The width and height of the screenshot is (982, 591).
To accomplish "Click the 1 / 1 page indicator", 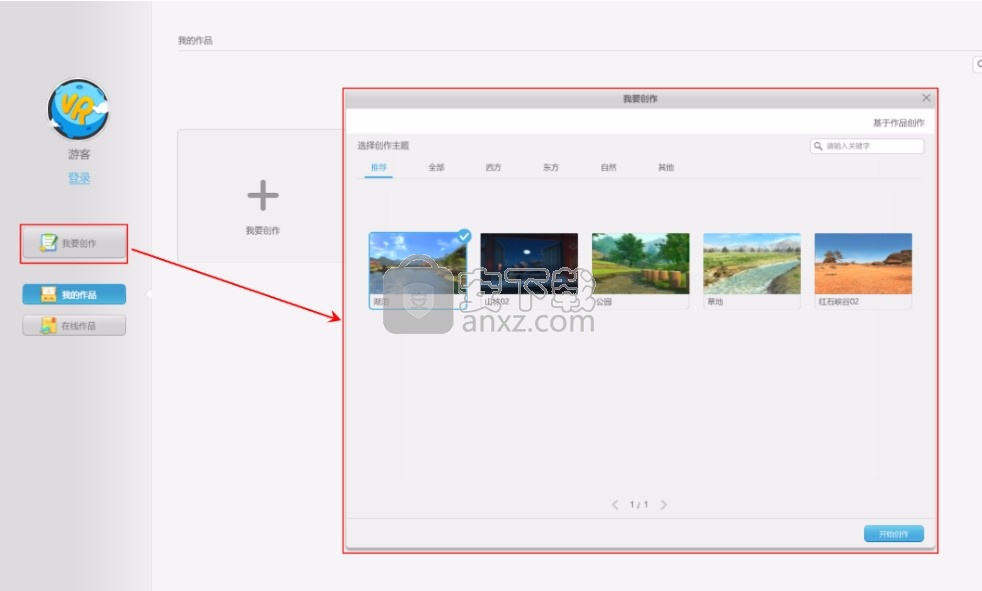I will coord(639,505).
